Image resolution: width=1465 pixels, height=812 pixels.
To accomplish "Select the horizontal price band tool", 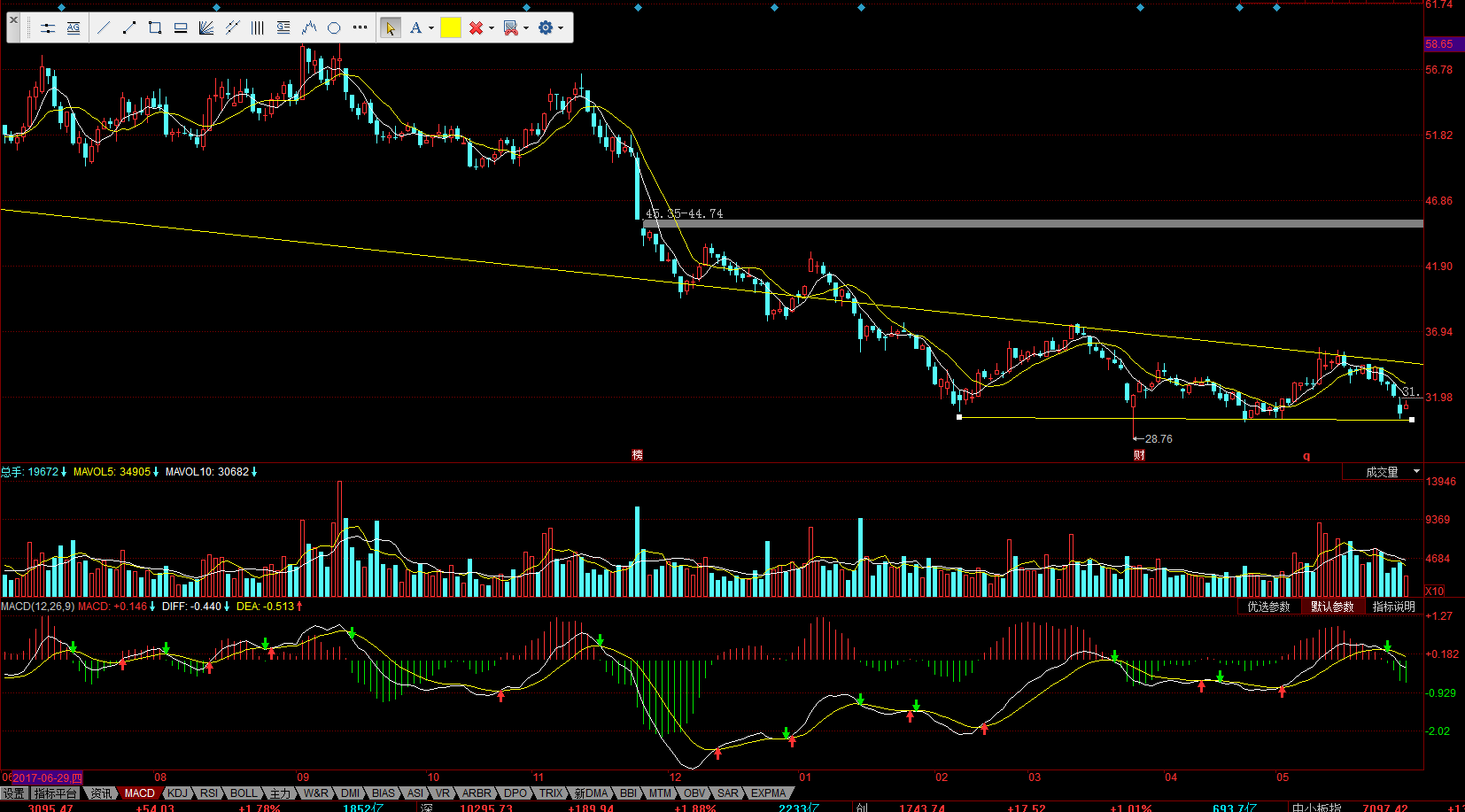I will point(181,28).
